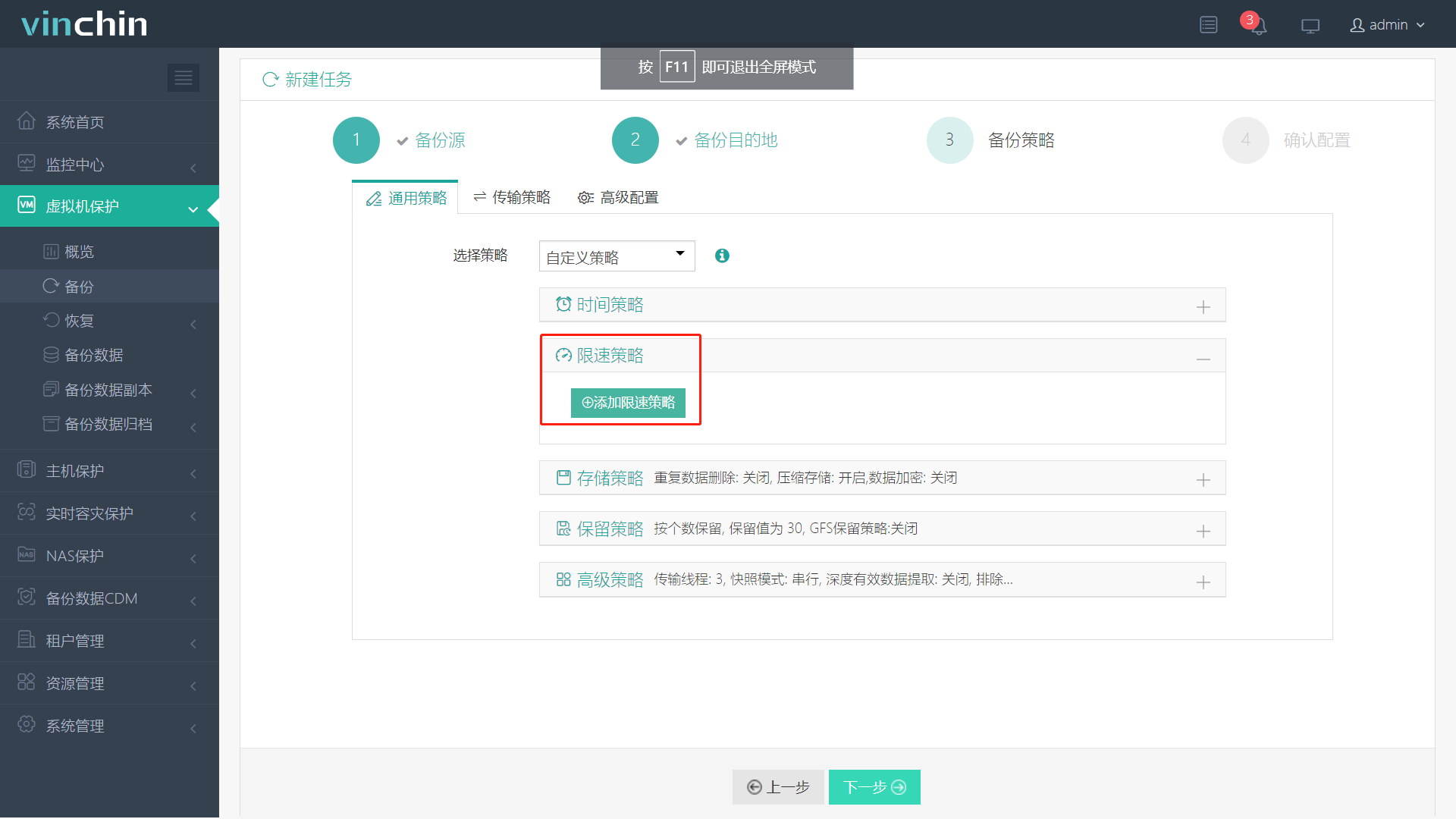Go to step 1 备份源 circle

tap(356, 140)
